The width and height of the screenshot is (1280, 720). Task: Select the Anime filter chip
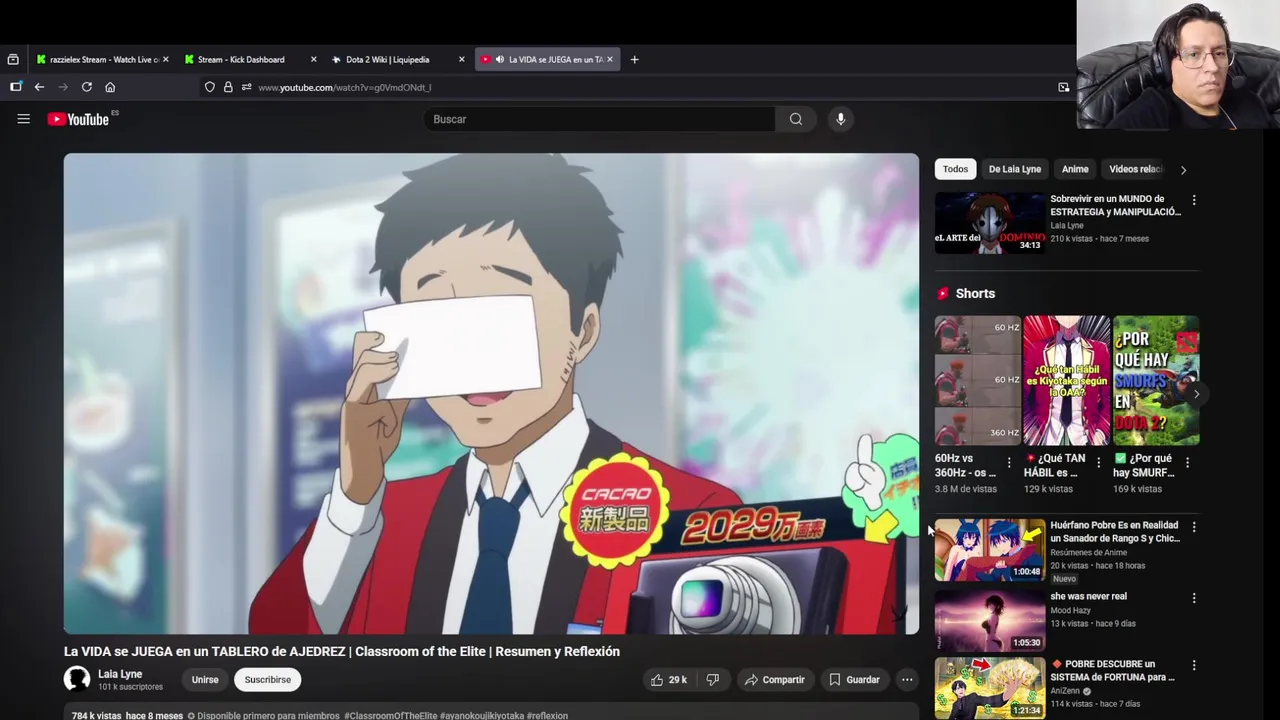click(1075, 169)
